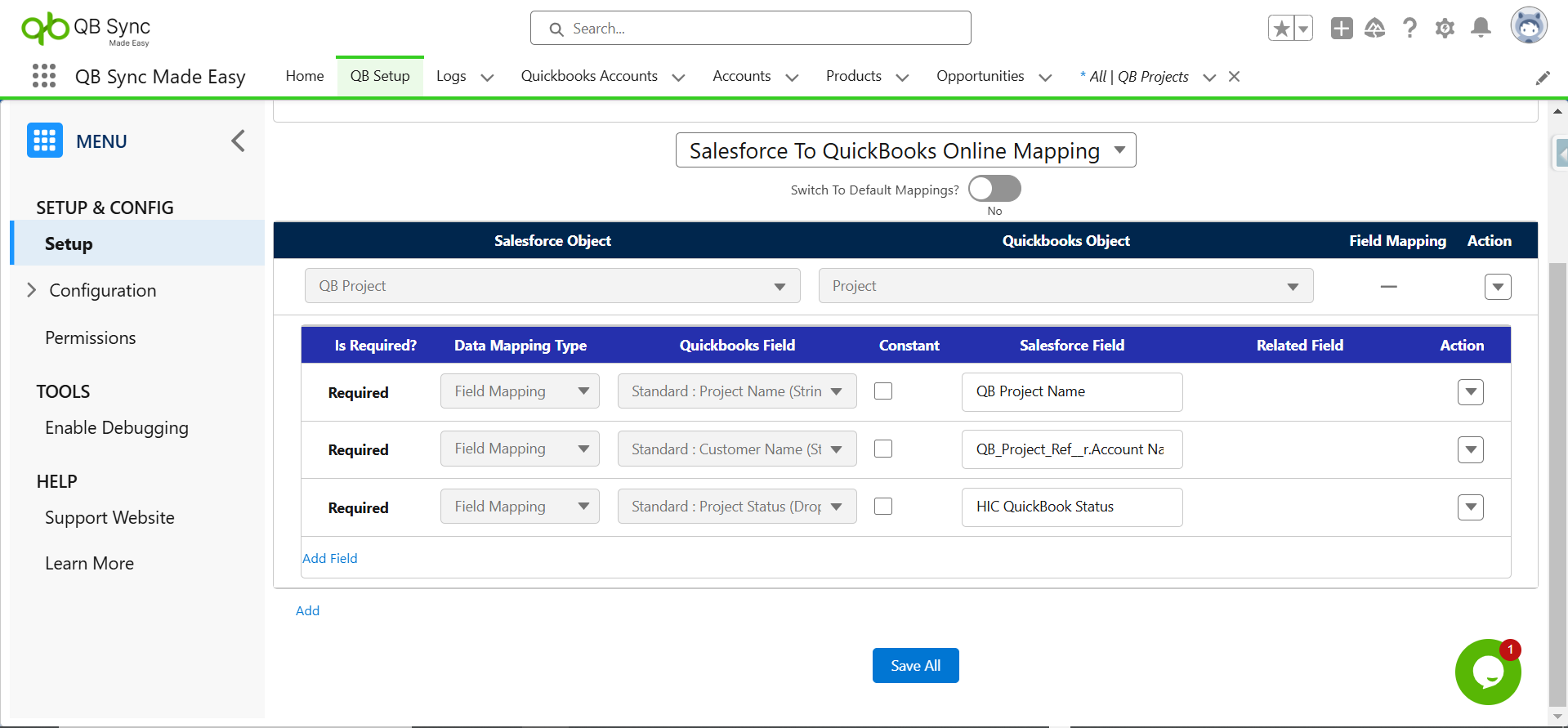Open Quickbooks Field Standard : Project Status dropdown
This screenshot has width=1568, height=728.
pos(737,507)
